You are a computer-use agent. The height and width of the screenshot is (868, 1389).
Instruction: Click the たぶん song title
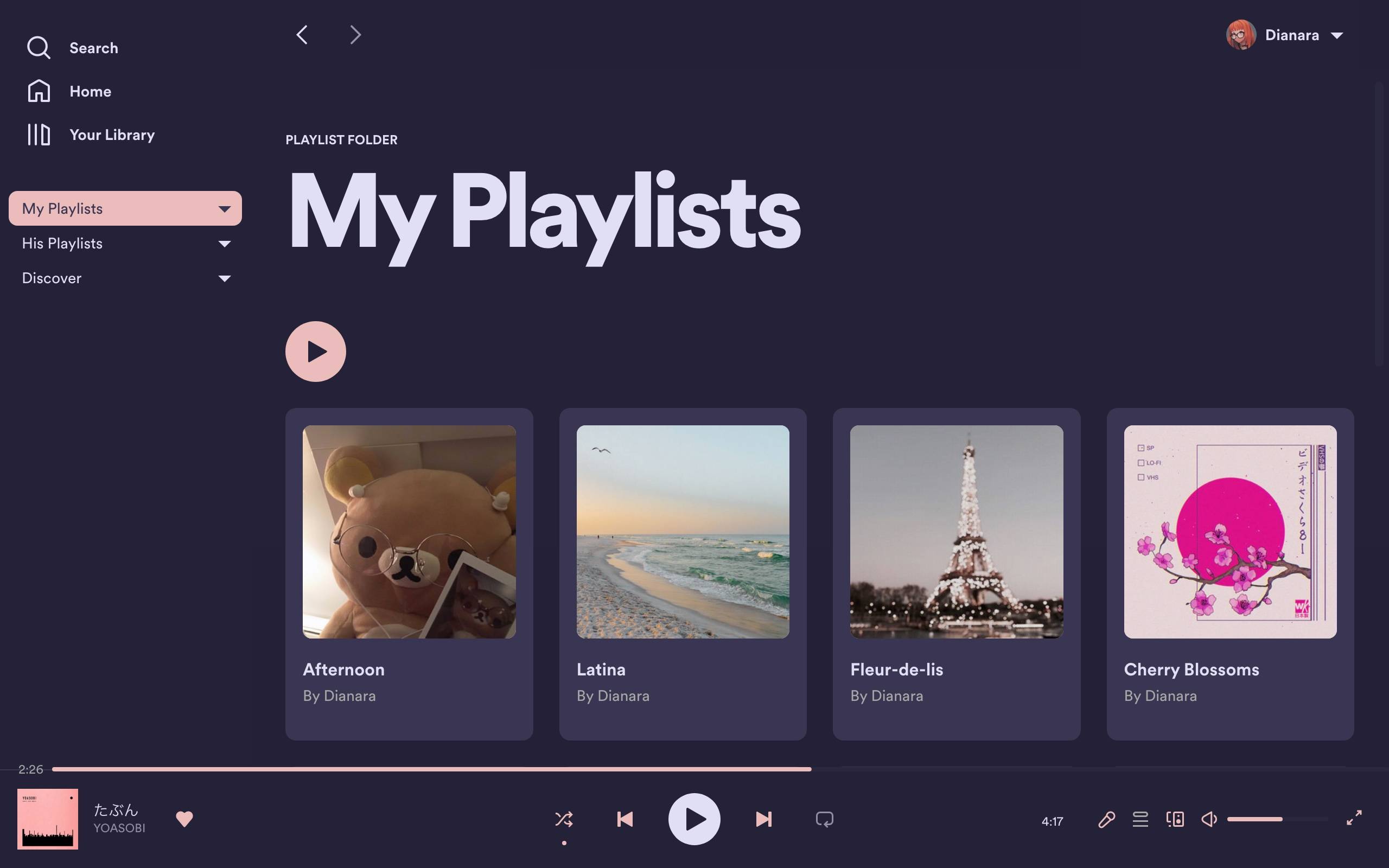(116, 809)
